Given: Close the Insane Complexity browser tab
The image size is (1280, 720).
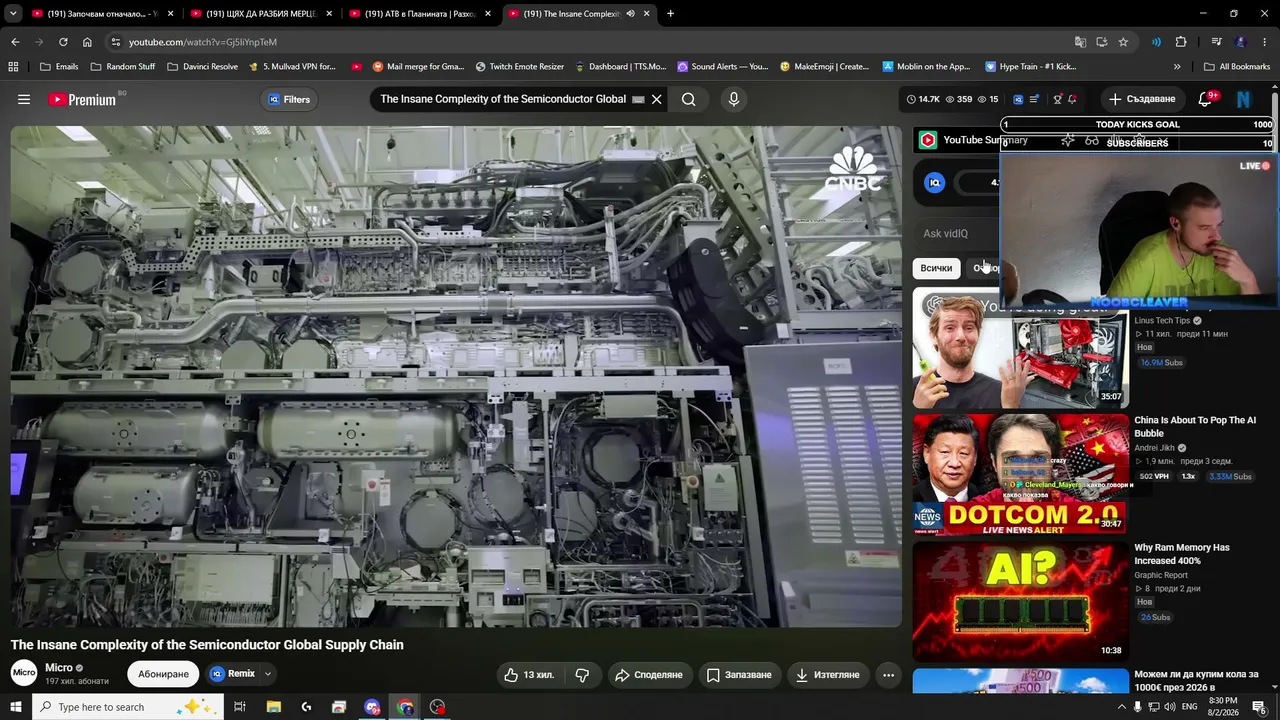Looking at the screenshot, I should click(x=647, y=14).
